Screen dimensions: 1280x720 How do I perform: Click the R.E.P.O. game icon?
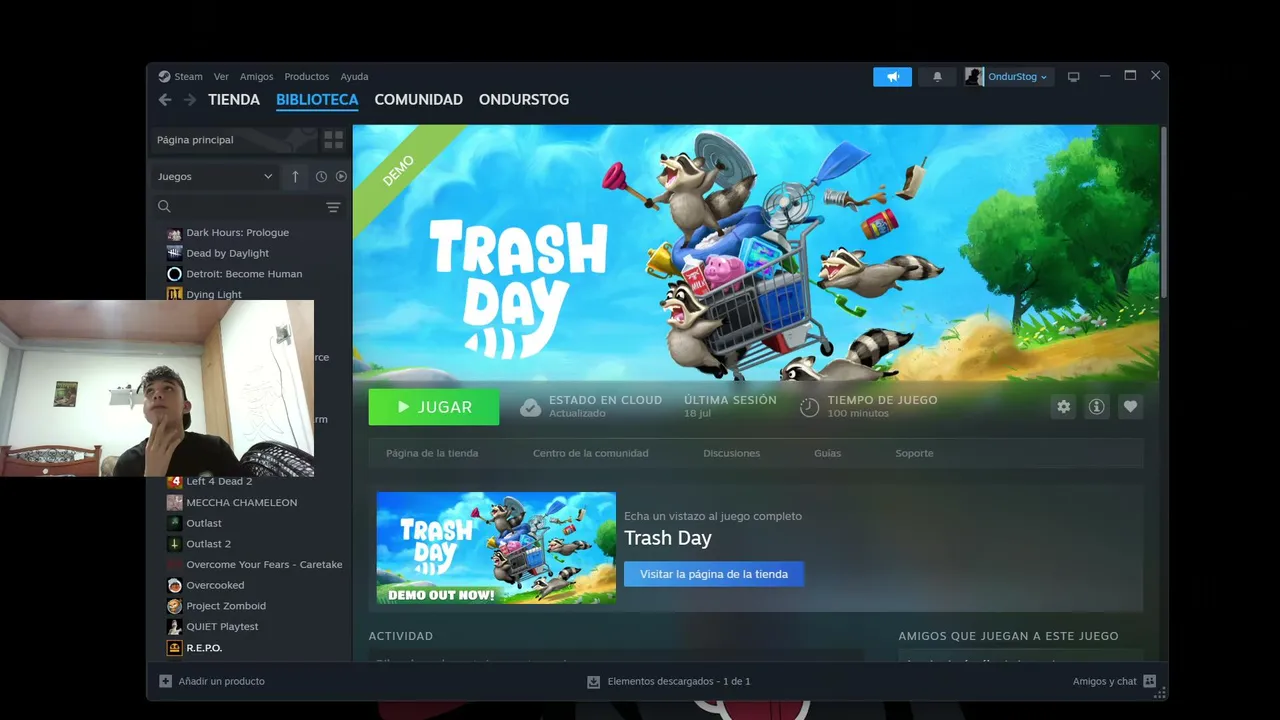174,648
